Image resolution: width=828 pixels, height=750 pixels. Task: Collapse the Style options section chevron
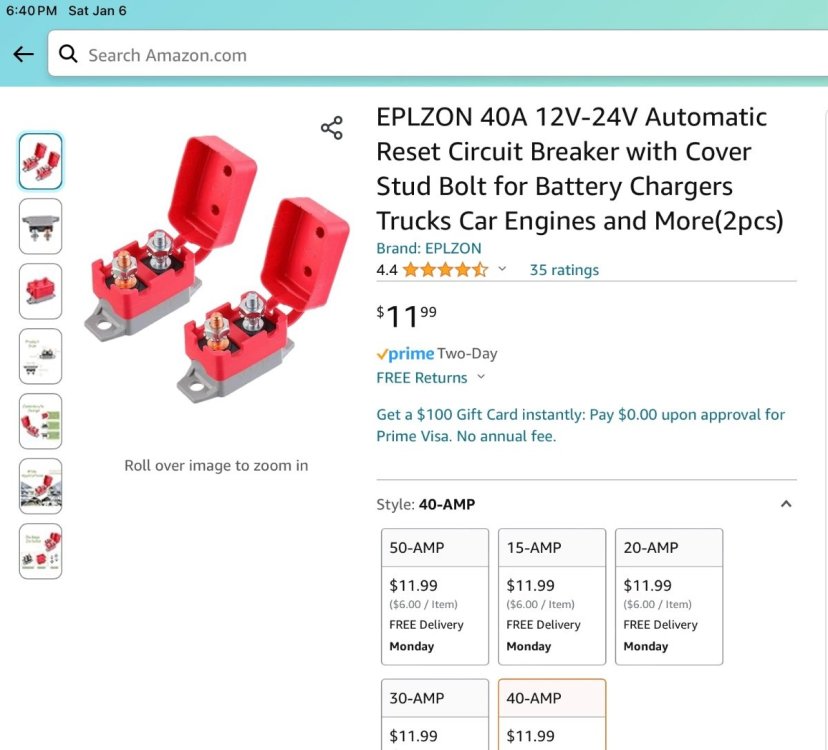click(786, 504)
